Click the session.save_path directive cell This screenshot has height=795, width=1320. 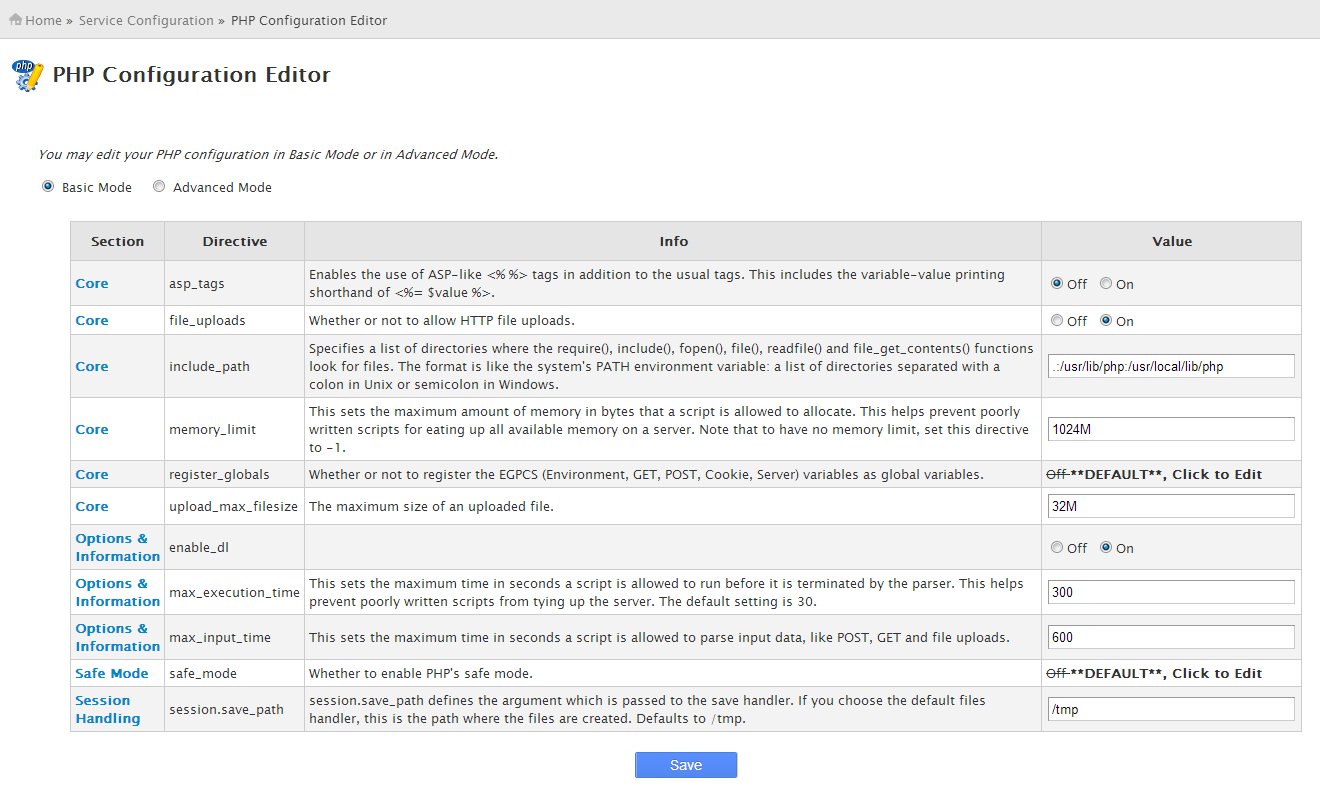click(x=235, y=709)
